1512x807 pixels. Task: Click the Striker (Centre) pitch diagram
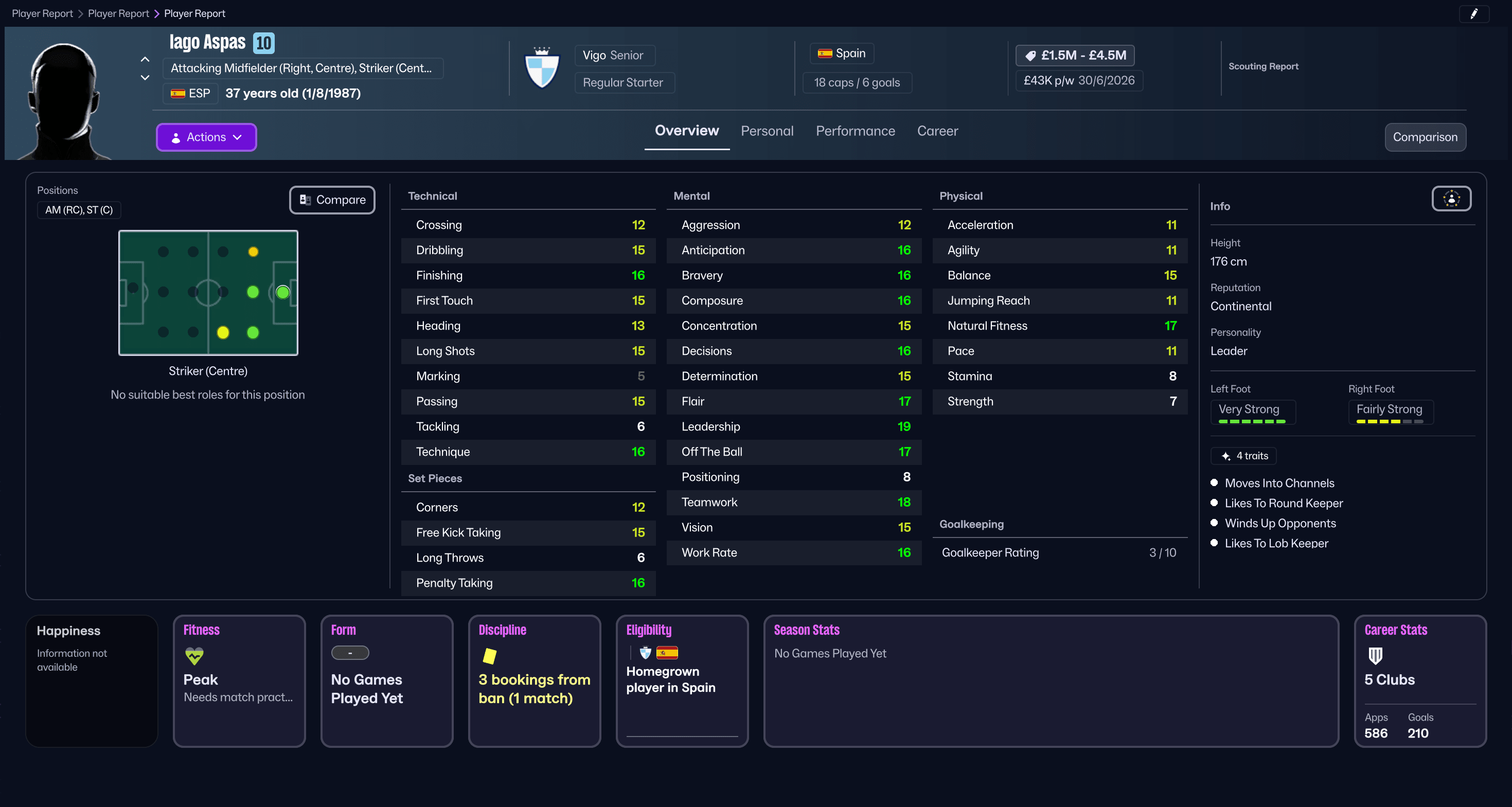click(208, 293)
